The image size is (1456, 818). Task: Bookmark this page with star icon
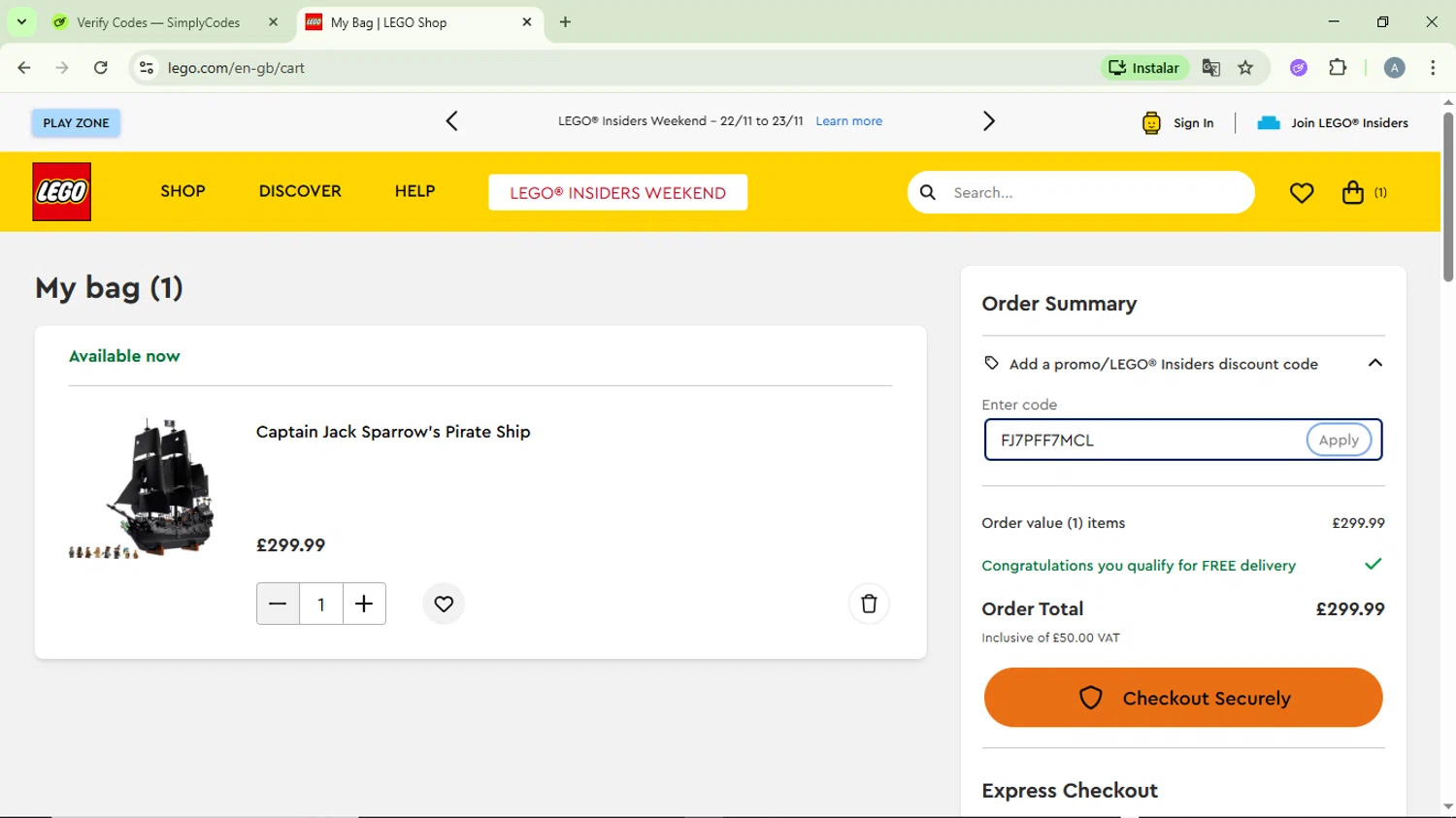tap(1246, 68)
